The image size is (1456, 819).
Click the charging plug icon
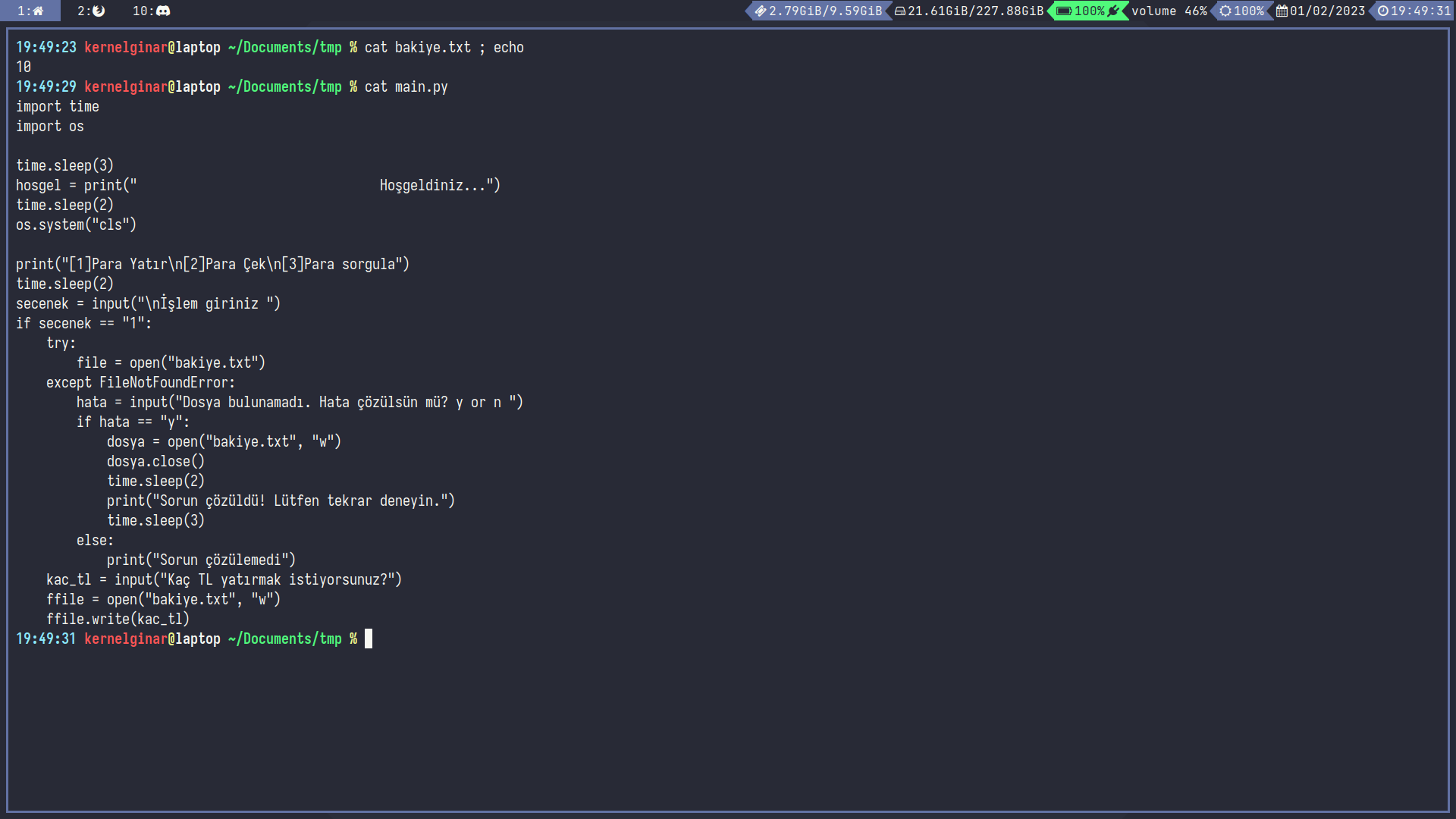1113,11
